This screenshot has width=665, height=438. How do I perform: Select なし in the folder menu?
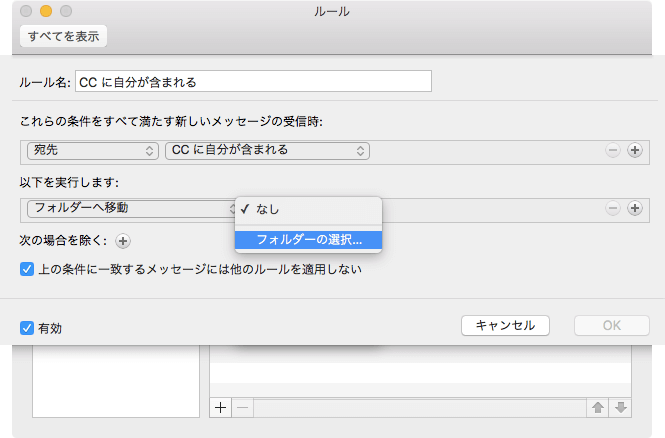tap(308, 209)
